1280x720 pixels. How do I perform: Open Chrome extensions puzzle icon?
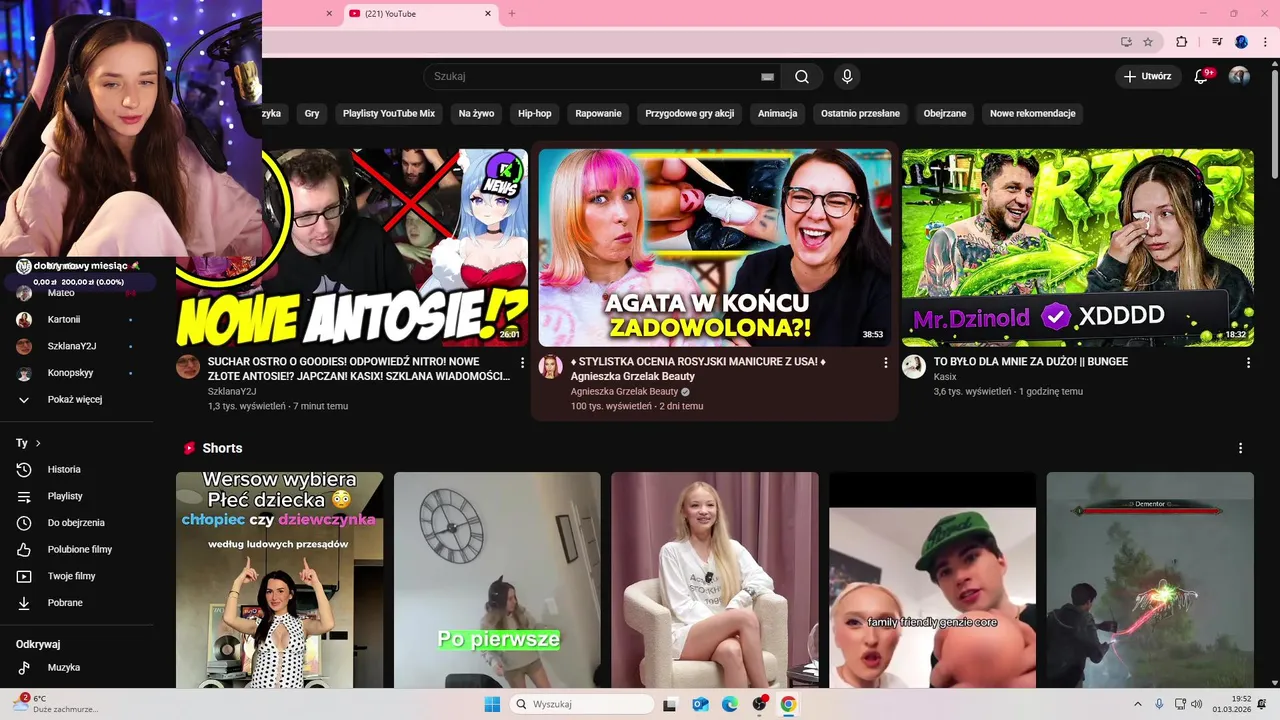click(1181, 42)
